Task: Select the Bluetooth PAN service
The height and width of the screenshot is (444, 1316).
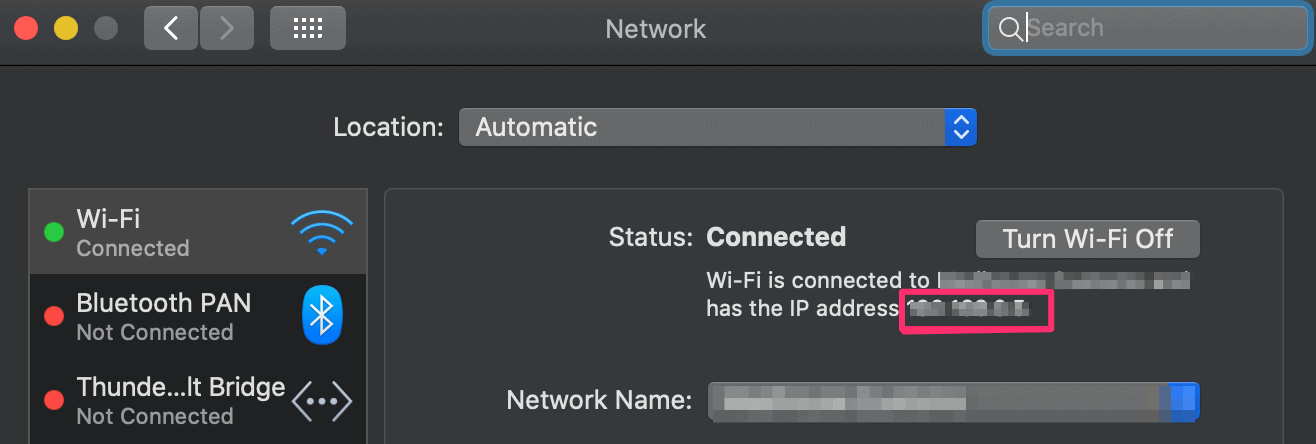Action: click(198, 317)
